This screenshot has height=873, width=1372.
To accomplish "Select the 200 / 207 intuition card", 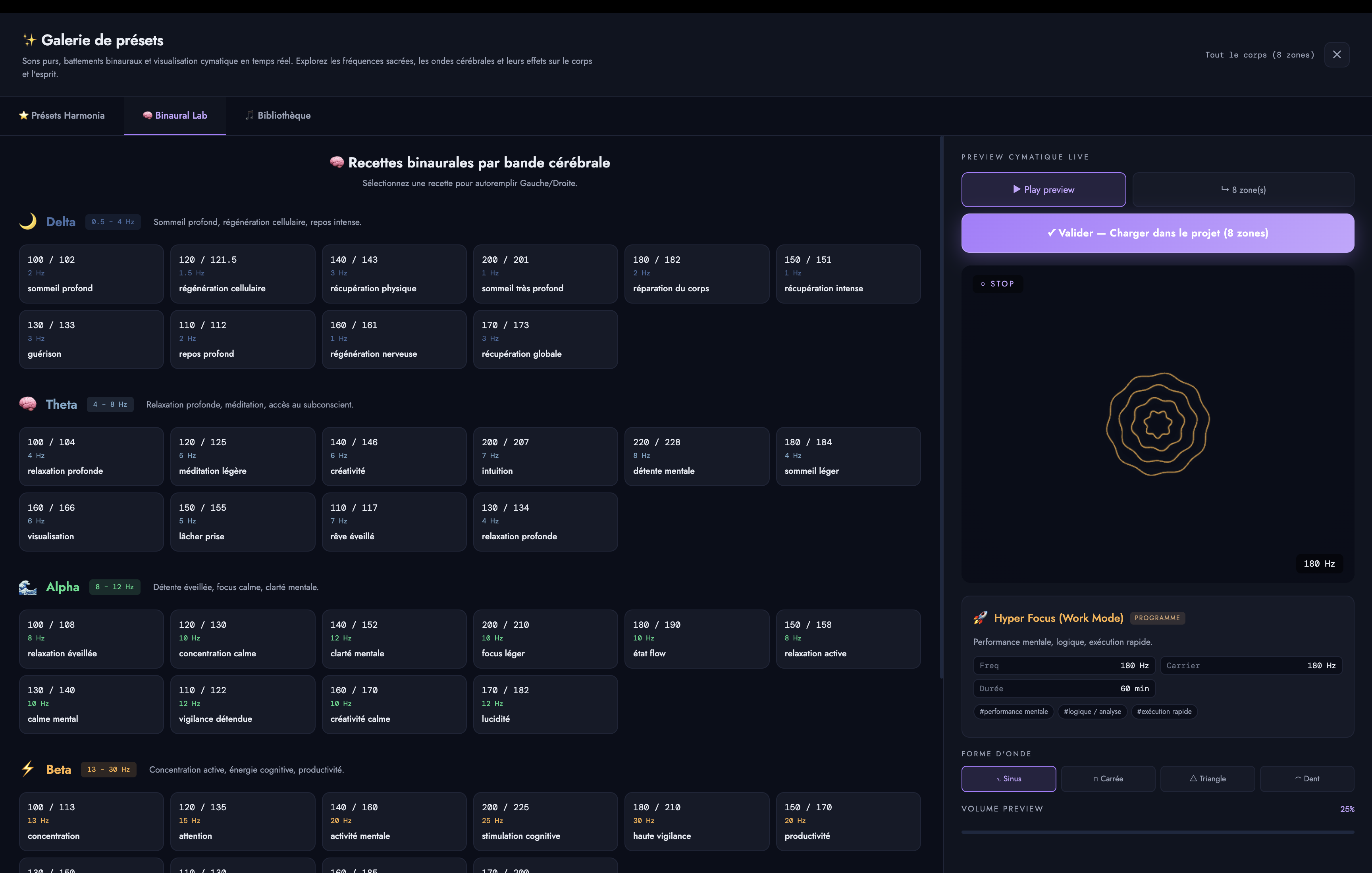I will tap(545, 457).
